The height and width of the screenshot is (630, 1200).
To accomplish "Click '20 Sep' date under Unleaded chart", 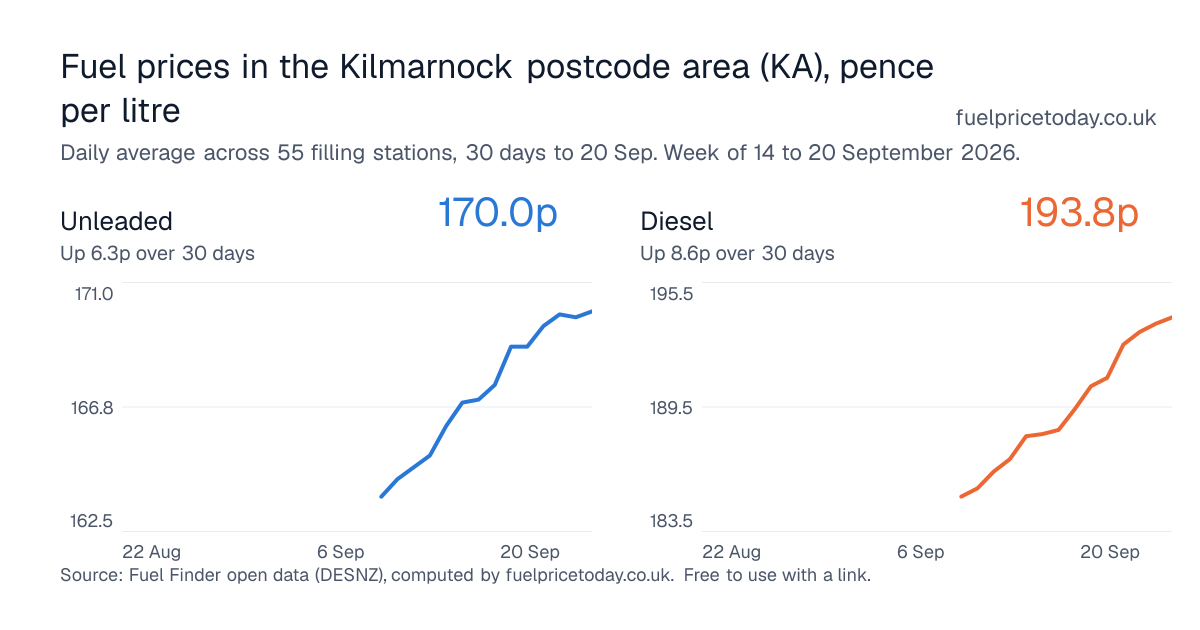I will [530, 552].
